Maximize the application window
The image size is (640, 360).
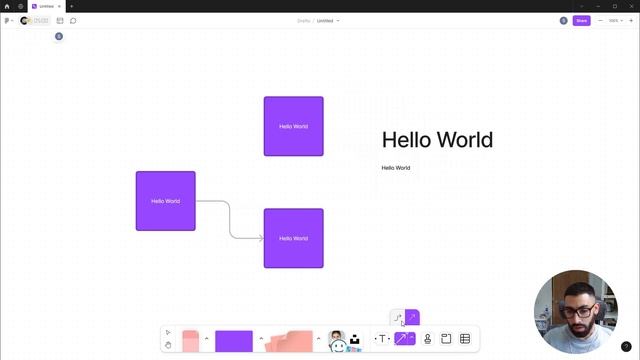coord(615,6)
